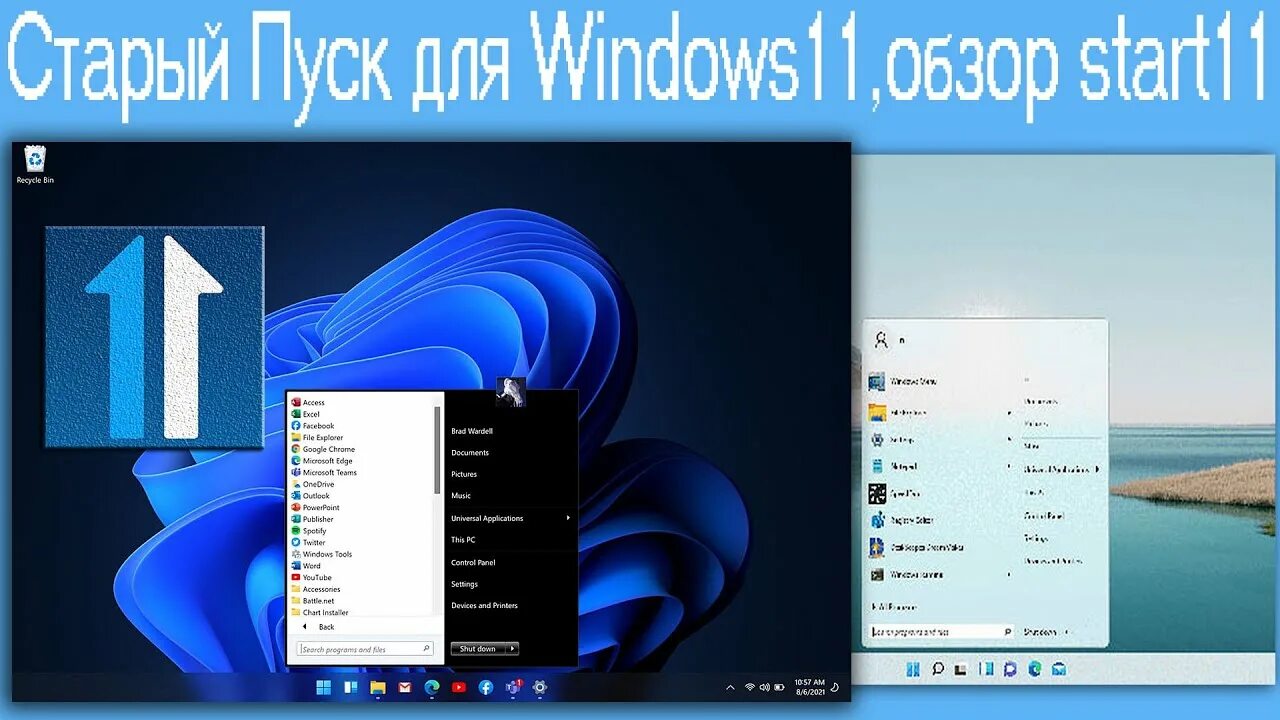Click the red YouTube icon on the dark taskbar
This screenshot has height=720, width=1280.
click(459, 687)
